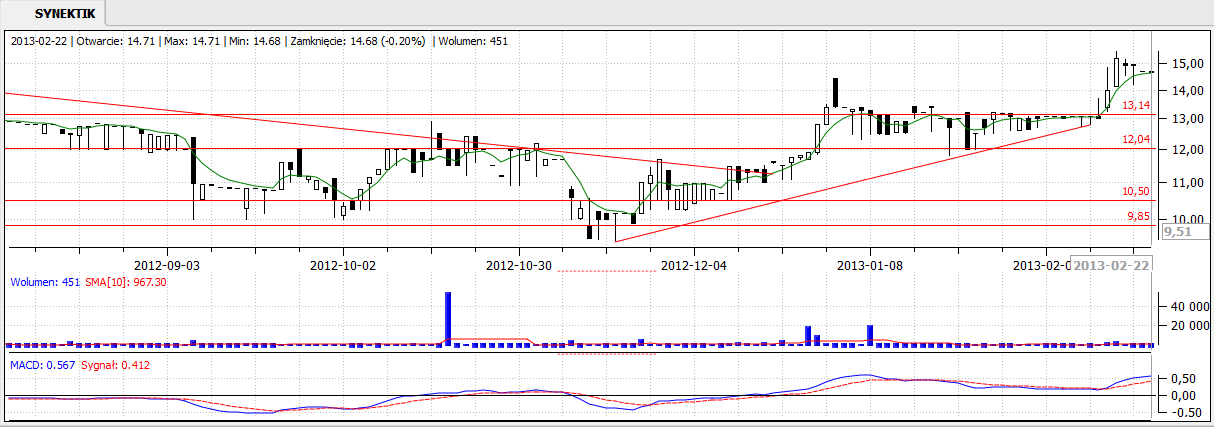Click the 40 000 tick on volume axis
This screenshot has height=427, width=1214.
(1182, 305)
